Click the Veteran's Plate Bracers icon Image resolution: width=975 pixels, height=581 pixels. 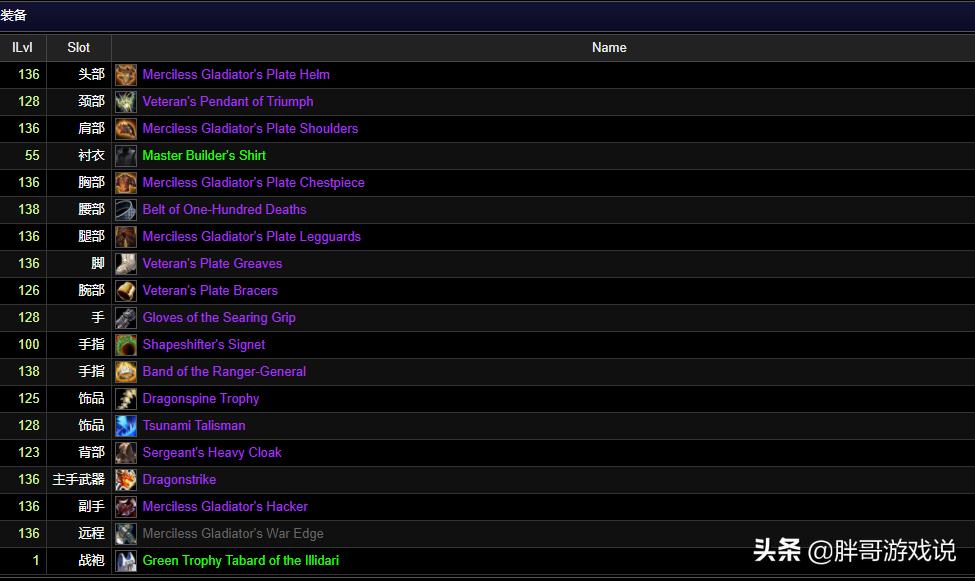(x=126, y=291)
